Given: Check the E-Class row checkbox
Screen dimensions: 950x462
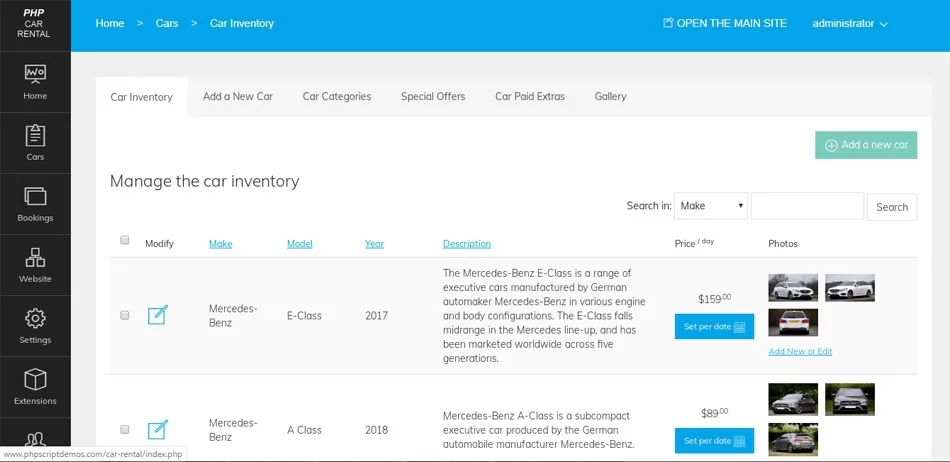Looking at the screenshot, I should 125,315.
